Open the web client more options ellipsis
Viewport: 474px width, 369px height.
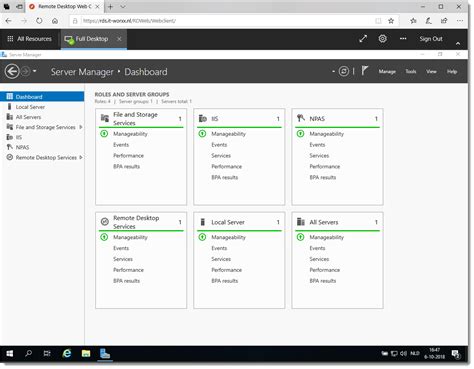point(403,39)
